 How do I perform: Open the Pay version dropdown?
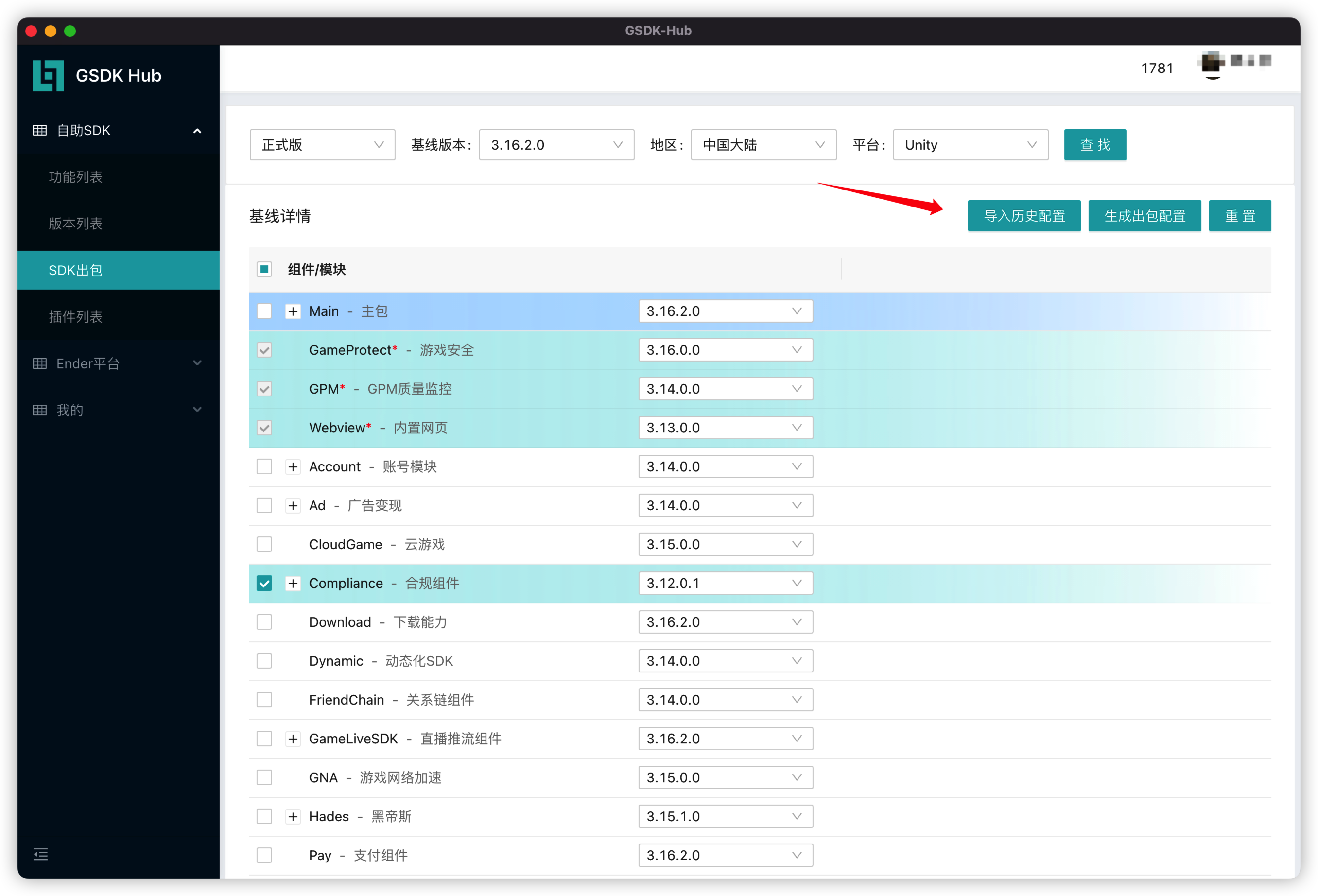725,855
